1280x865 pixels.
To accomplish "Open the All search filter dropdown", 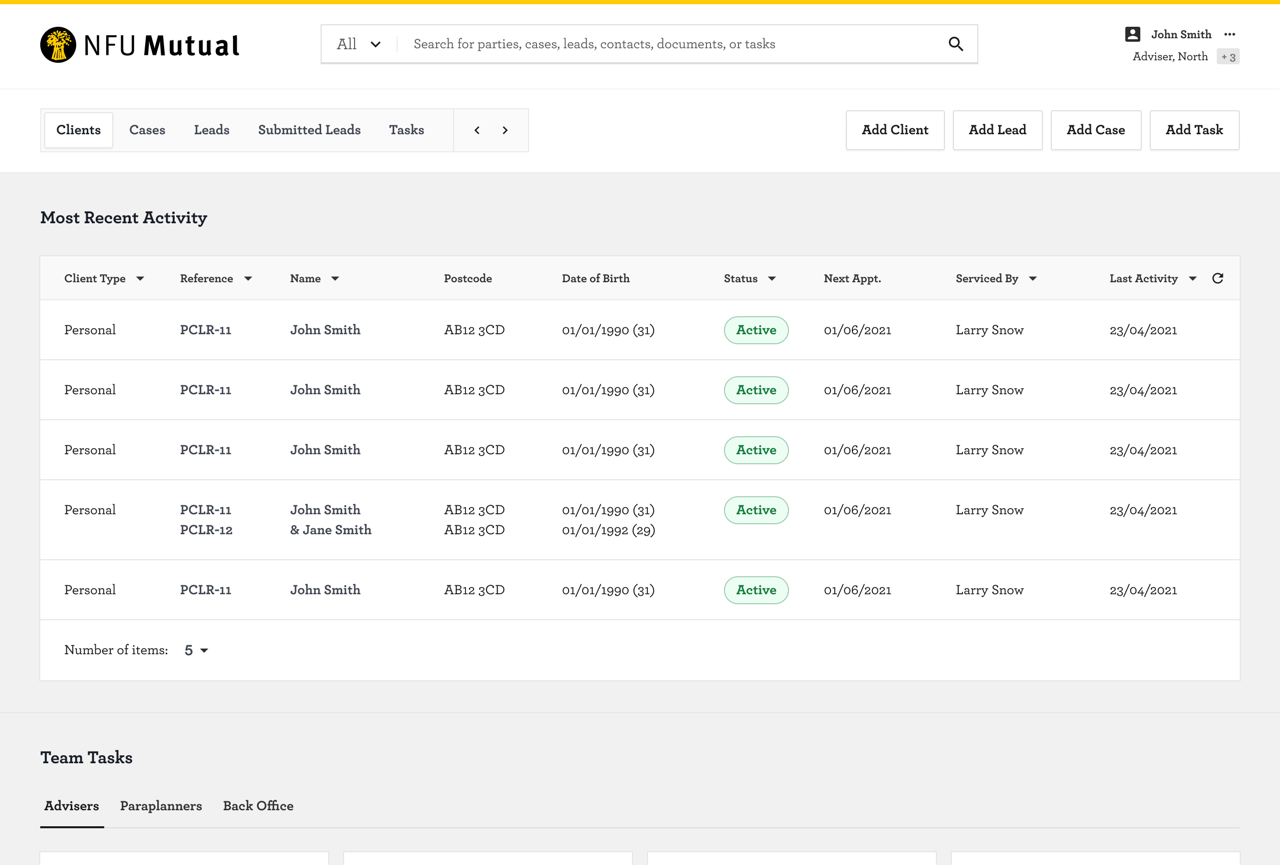I will click(359, 44).
